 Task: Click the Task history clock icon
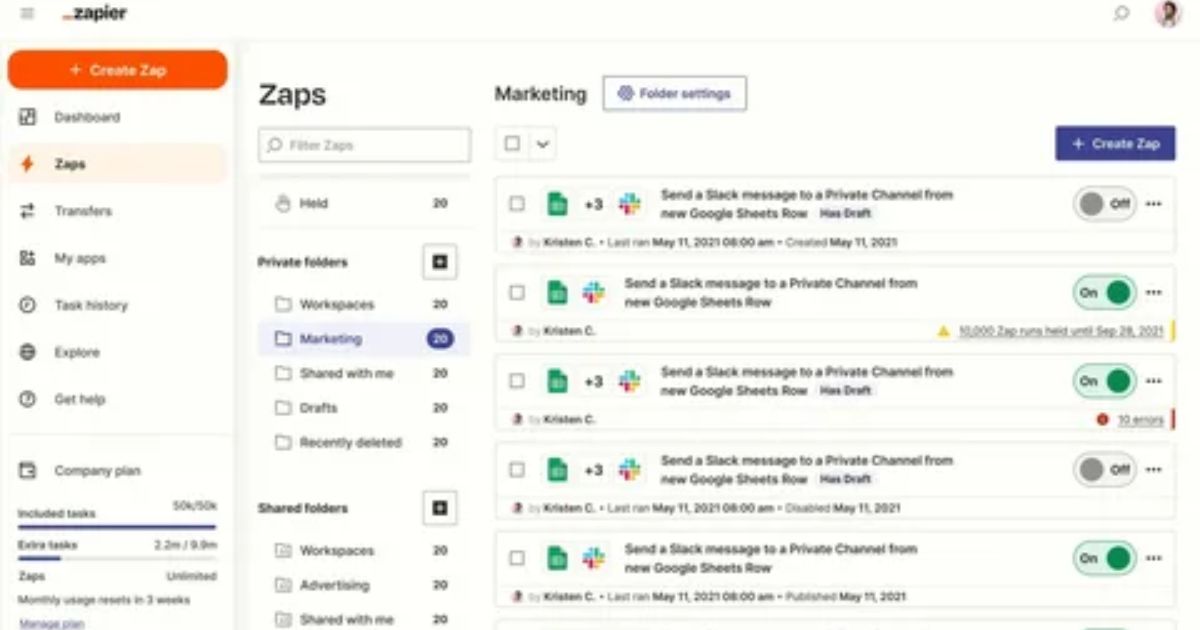click(28, 305)
